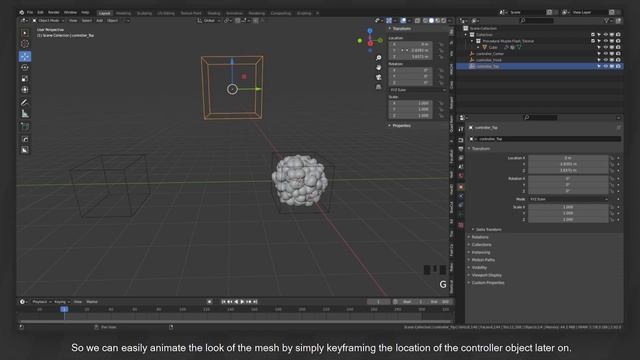Screen dimensions: 640x360
Task: Click the viewport pan hand icon
Action: click(x=378, y=67)
